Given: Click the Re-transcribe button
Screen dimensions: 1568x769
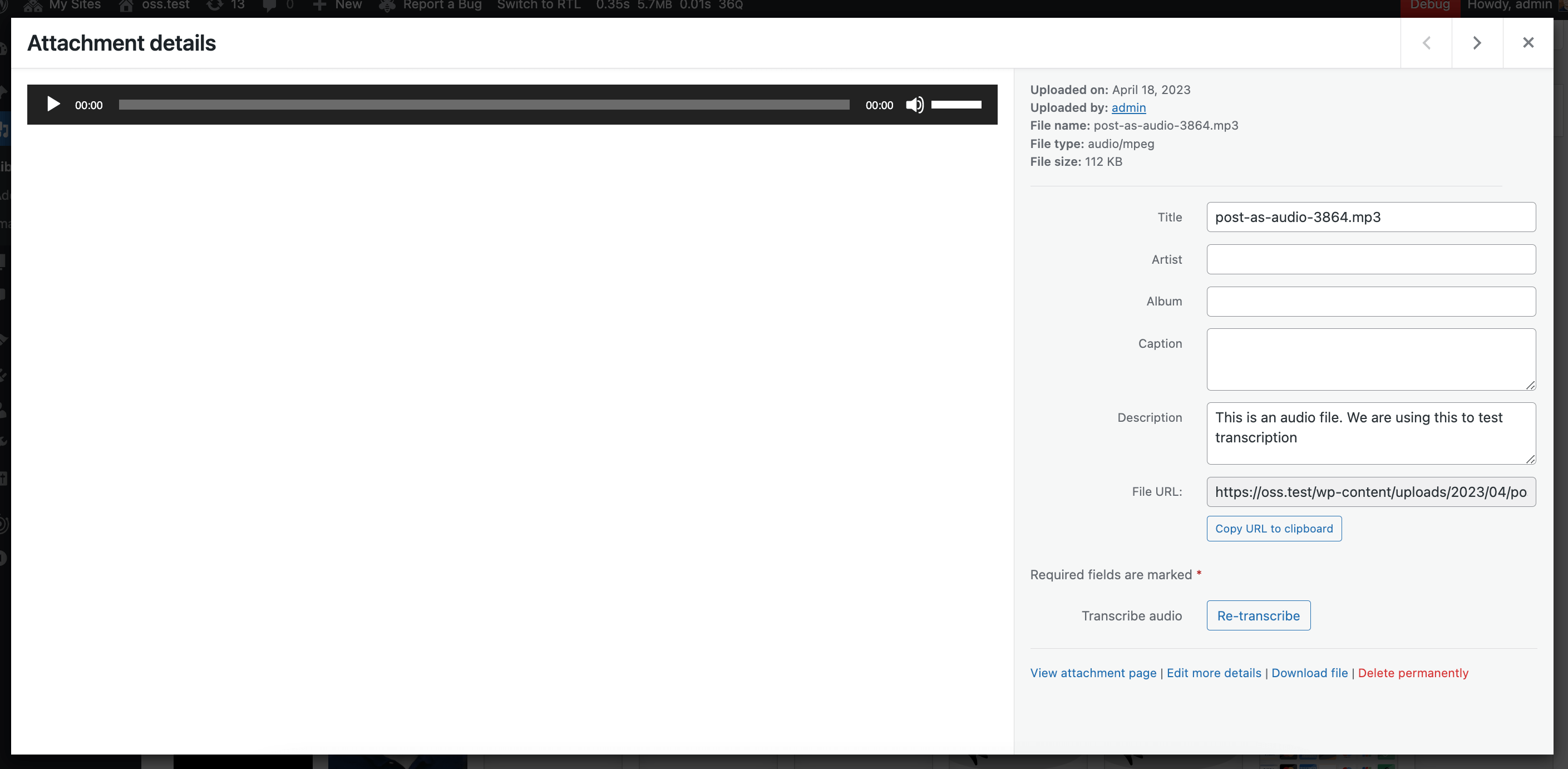Looking at the screenshot, I should pyautogui.click(x=1259, y=615).
